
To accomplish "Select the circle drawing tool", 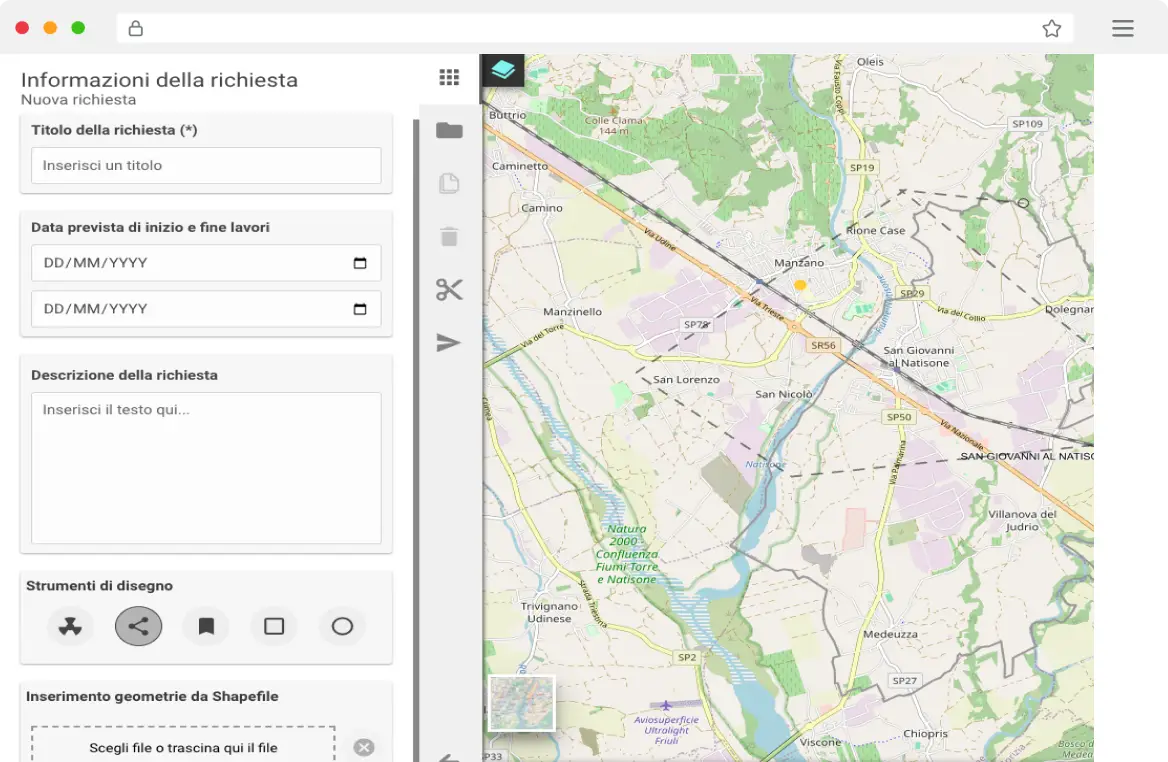I will pos(342,627).
